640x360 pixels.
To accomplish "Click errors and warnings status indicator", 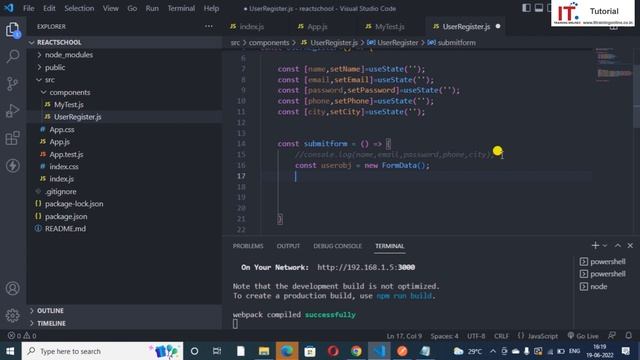I will pos(22,336).
